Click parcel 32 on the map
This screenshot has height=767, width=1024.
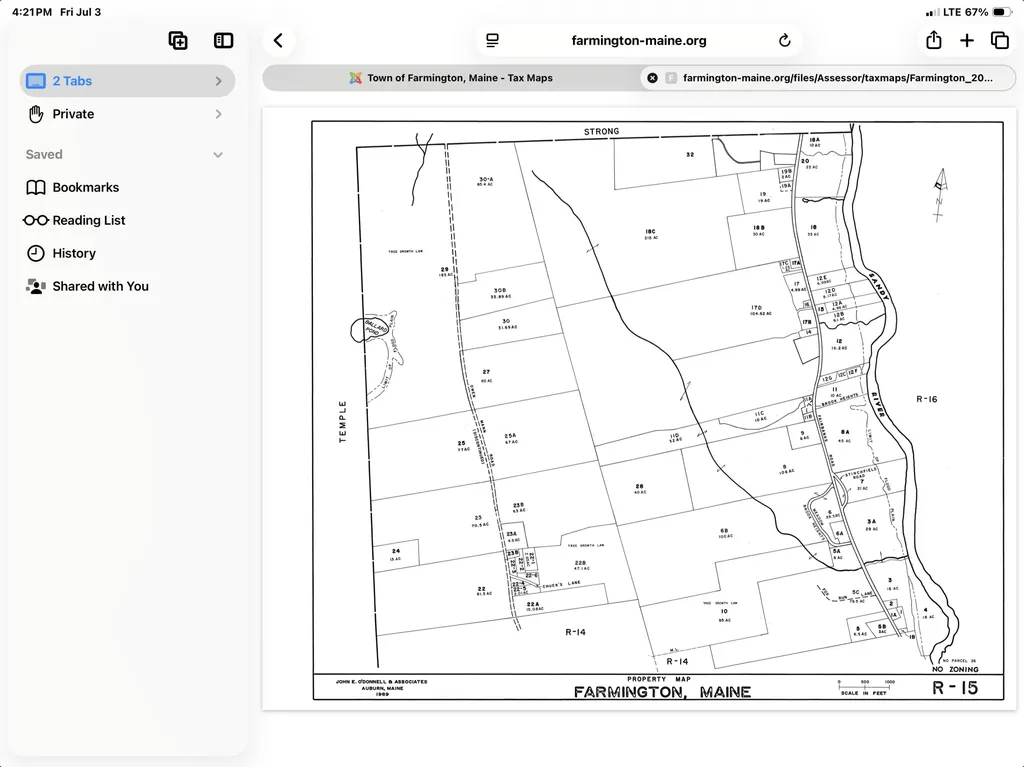[690, 155]
